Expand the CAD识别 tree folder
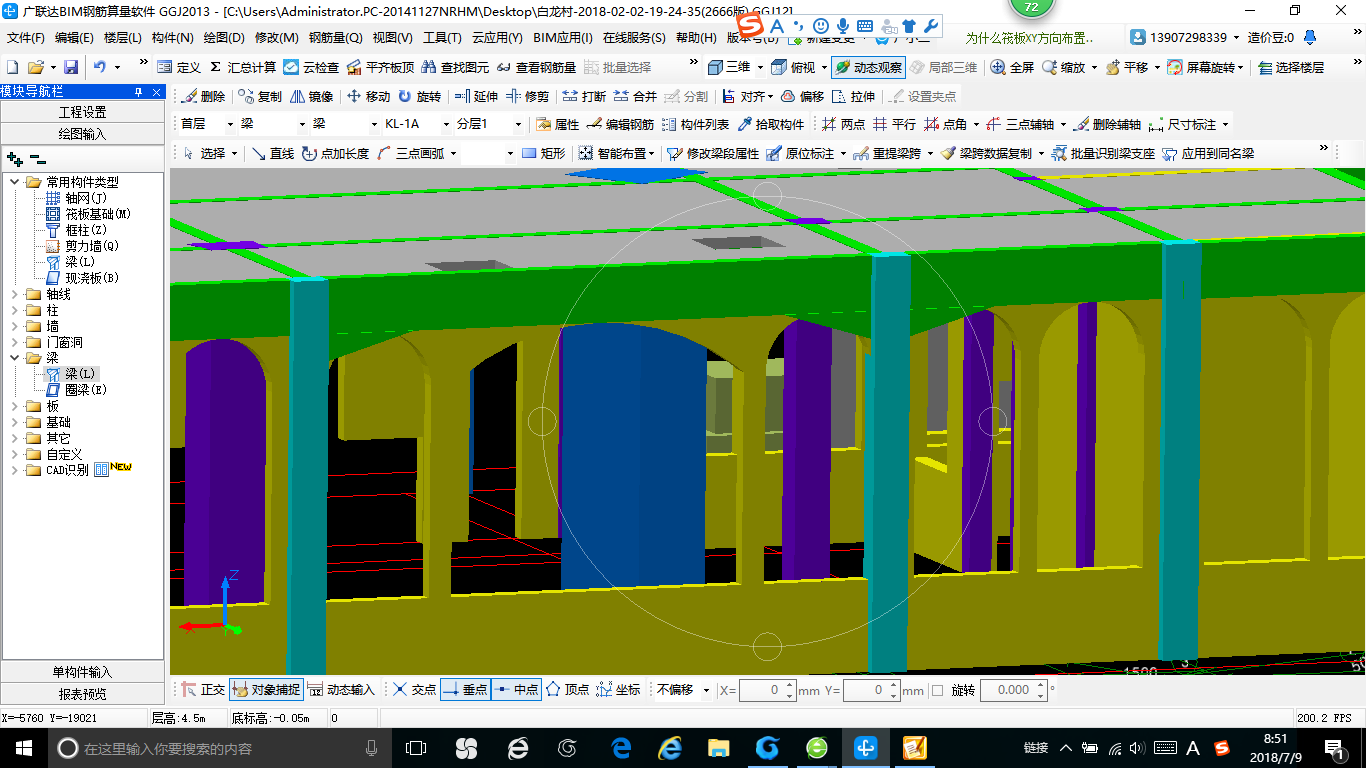 tap(15, 470)
